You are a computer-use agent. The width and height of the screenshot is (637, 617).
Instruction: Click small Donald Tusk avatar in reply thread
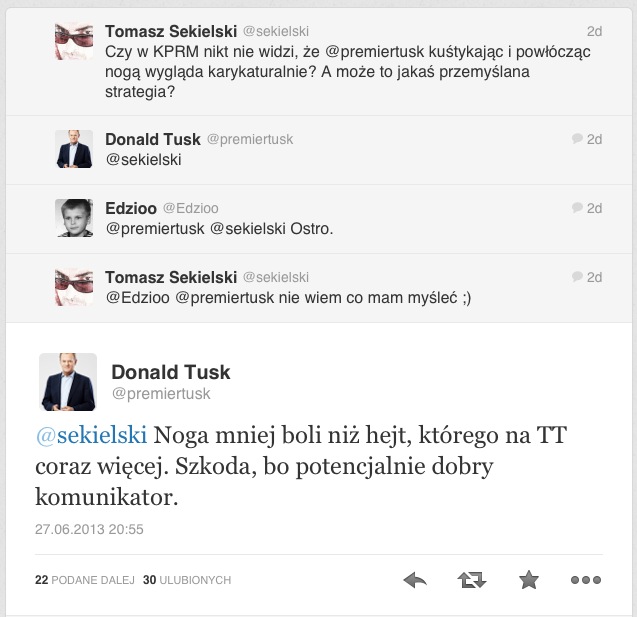tap(74, 149)
